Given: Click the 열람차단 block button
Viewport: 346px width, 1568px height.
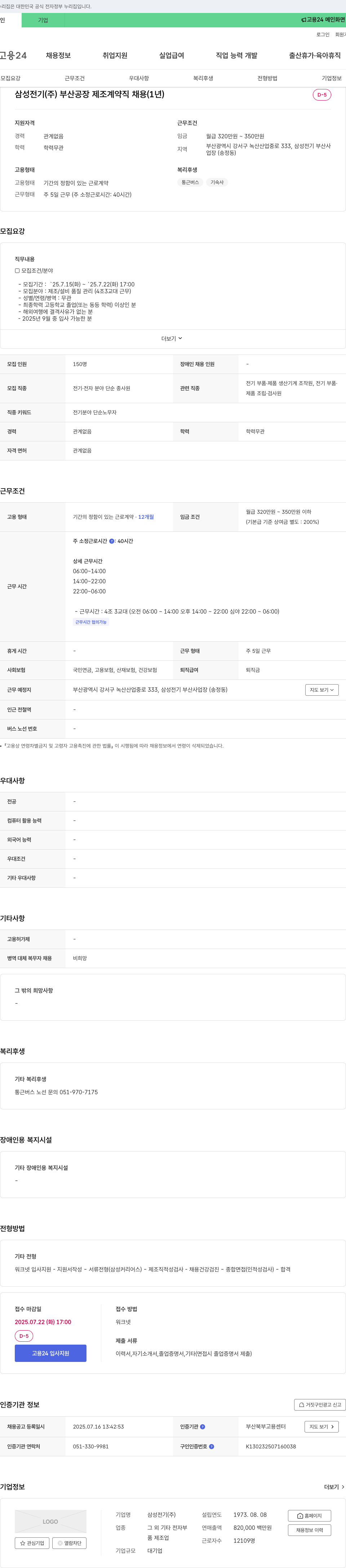Looking at the screenshot, I should [x=70, y=1543].
